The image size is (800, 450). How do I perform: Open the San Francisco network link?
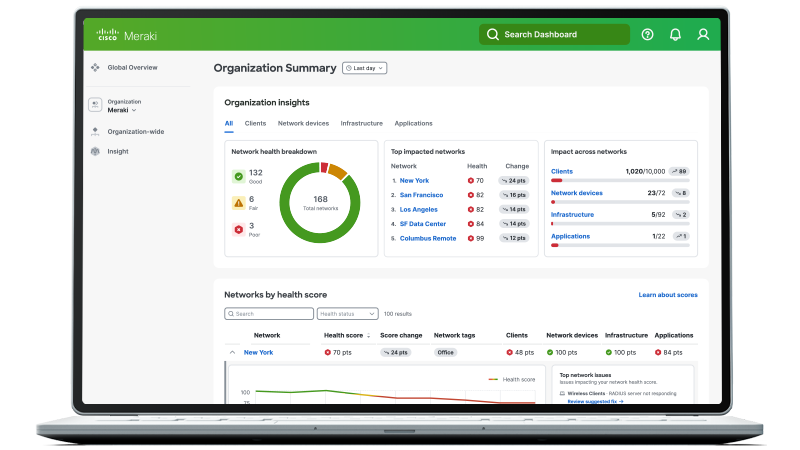coord(421,195)
